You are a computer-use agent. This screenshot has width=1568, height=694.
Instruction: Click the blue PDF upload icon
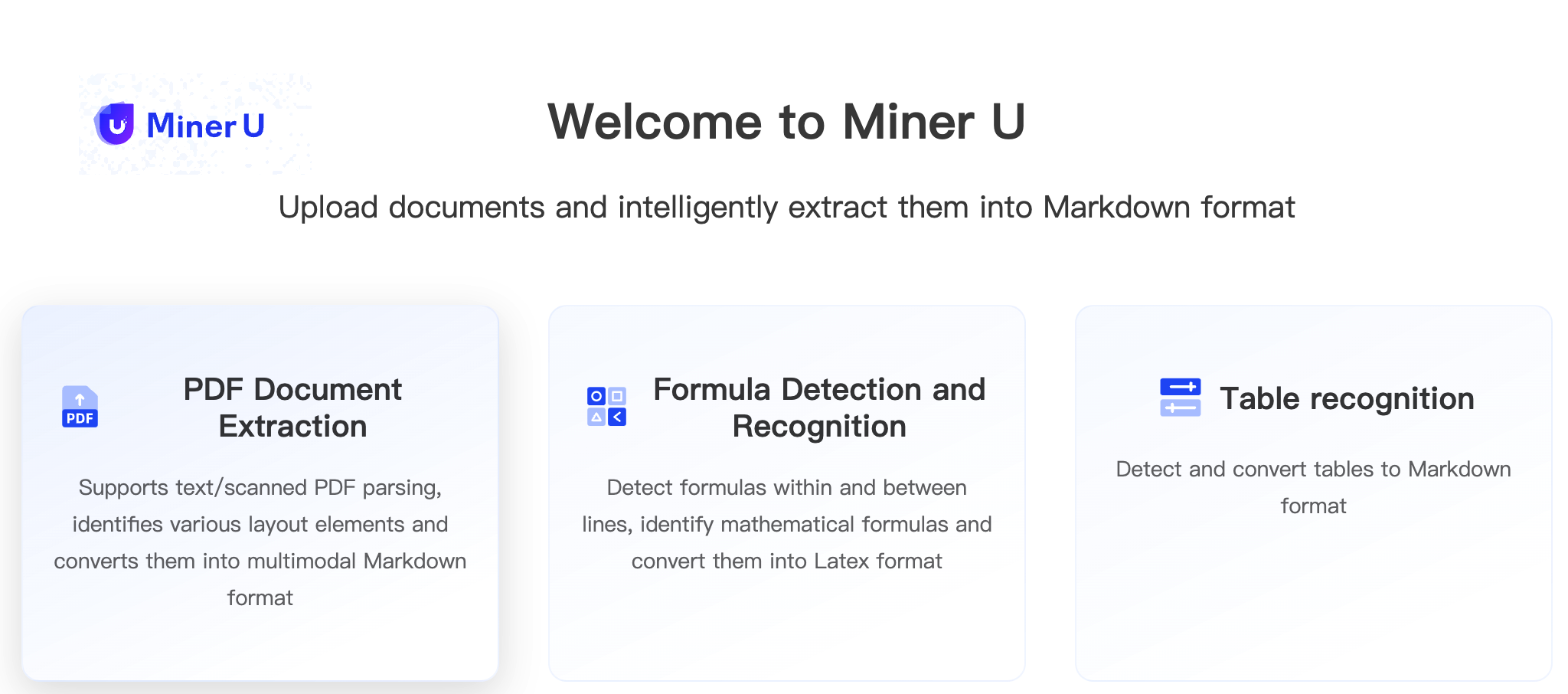pos(80,407)
